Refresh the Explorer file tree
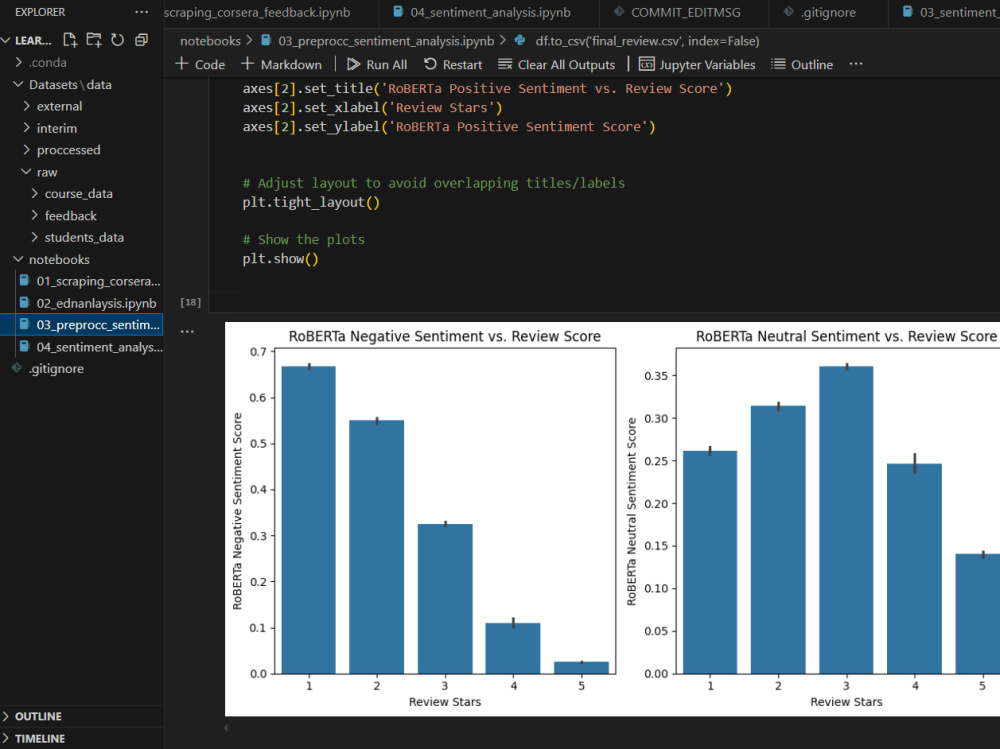The height and width of the screenshot is (749, 1000). (x=117, y=40)
